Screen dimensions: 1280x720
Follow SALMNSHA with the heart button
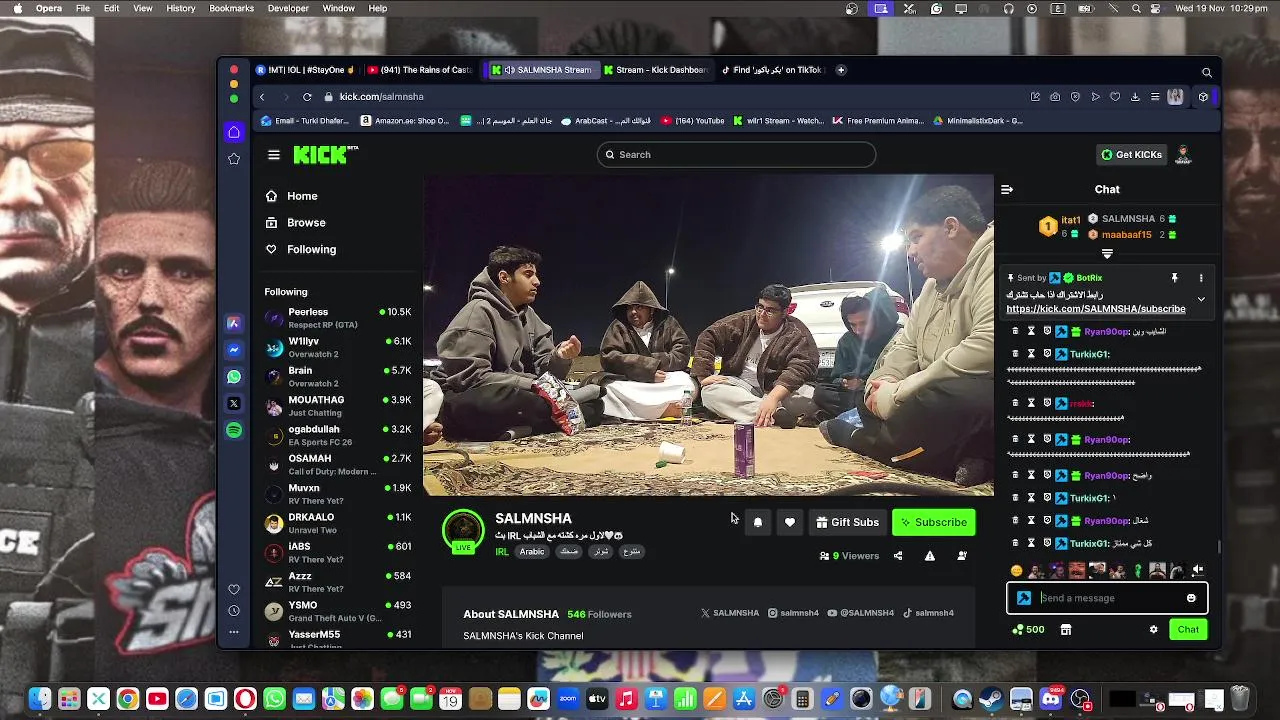[x=790, y=522]
